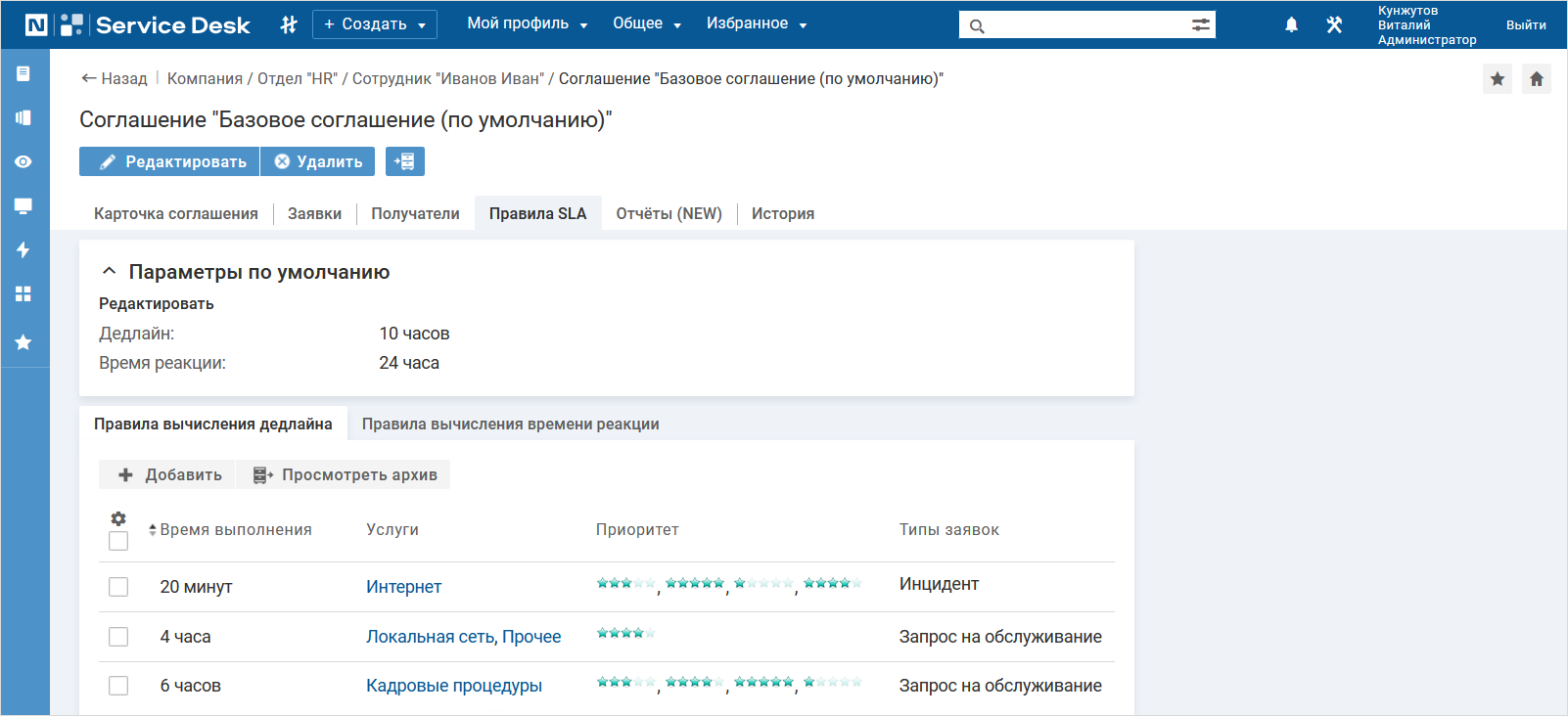
Task: Check the 4 часа row checkbox
Action: (118, 637)
